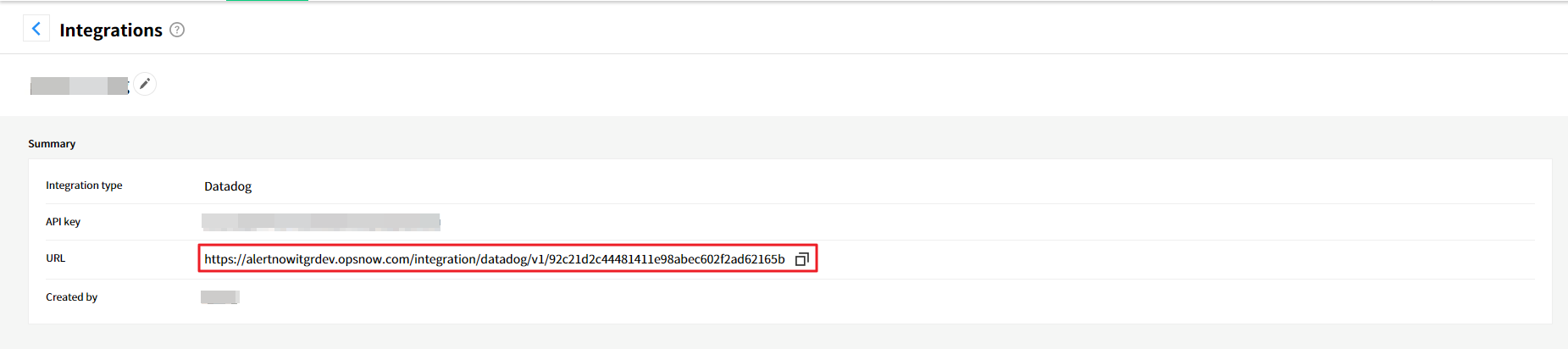The height and width of the screenshot is (349, 1568).
Task: Copy the integration URL with the copy icon
Action: [x=801, y=259]
